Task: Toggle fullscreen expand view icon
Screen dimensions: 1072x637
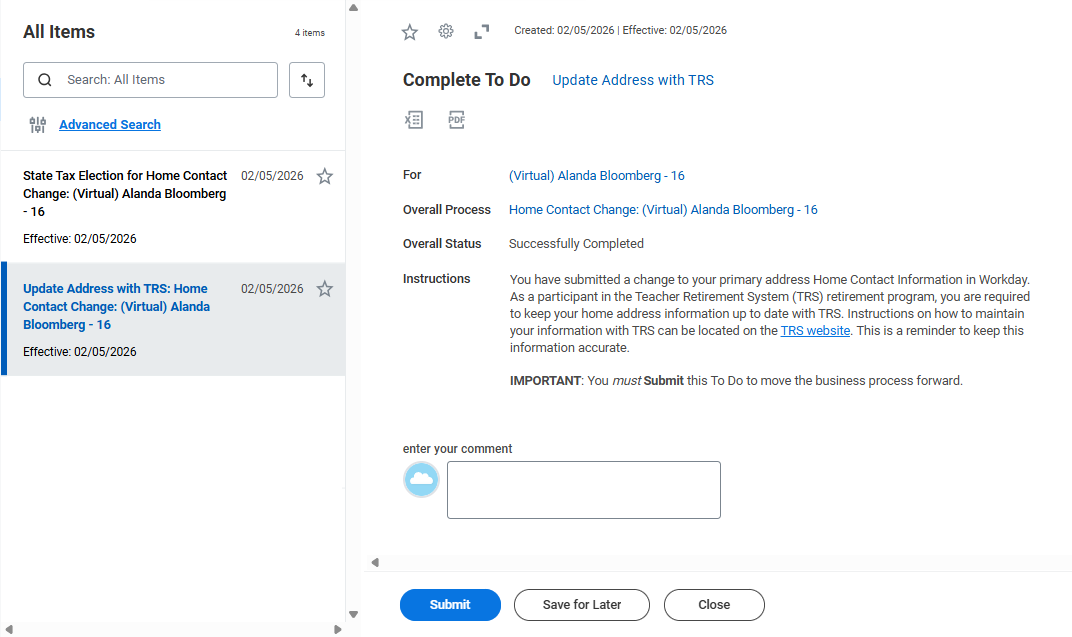Action: pyautogui.click(x=482, y=32)
